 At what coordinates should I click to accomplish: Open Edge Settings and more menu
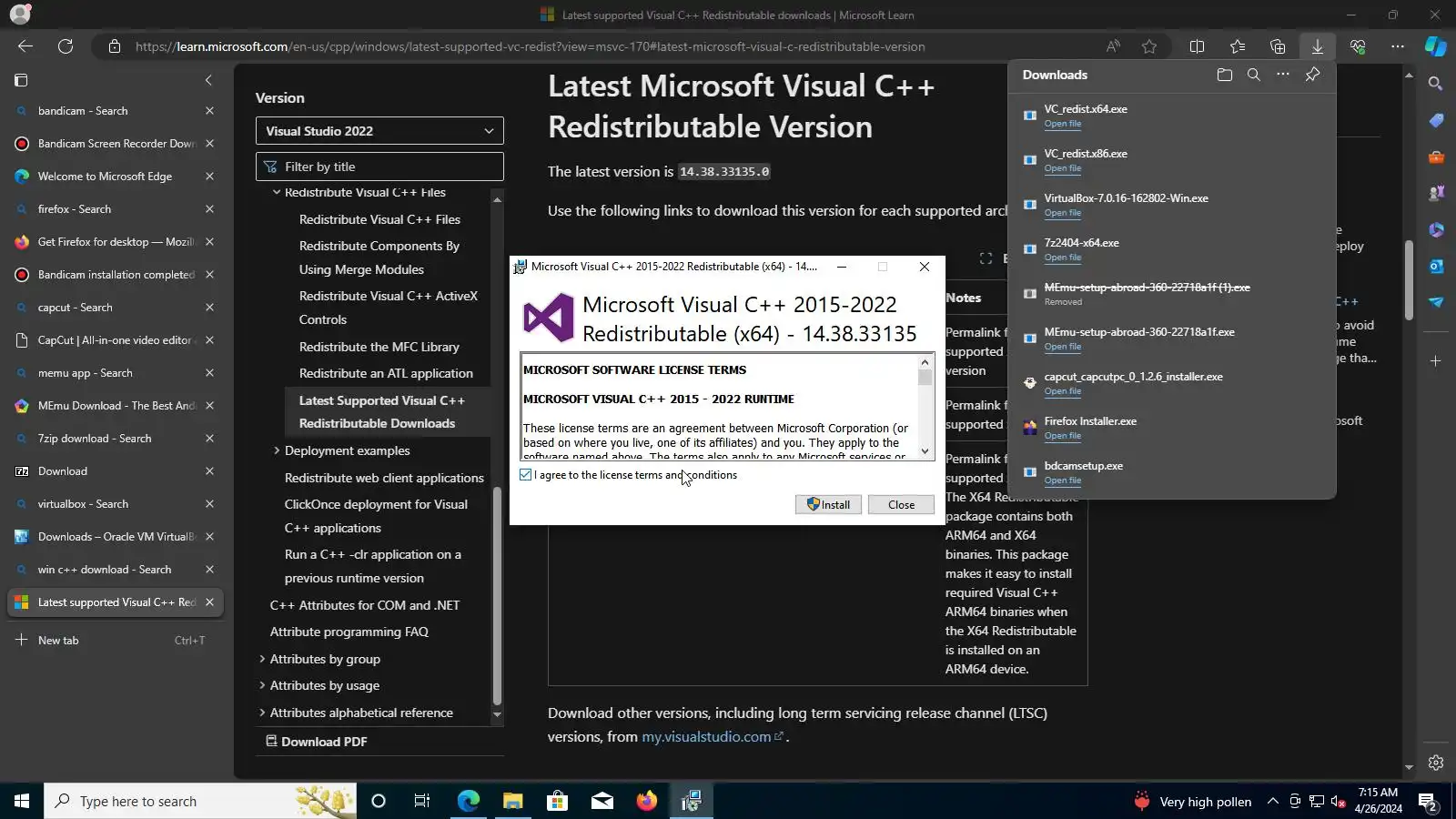1398,46
